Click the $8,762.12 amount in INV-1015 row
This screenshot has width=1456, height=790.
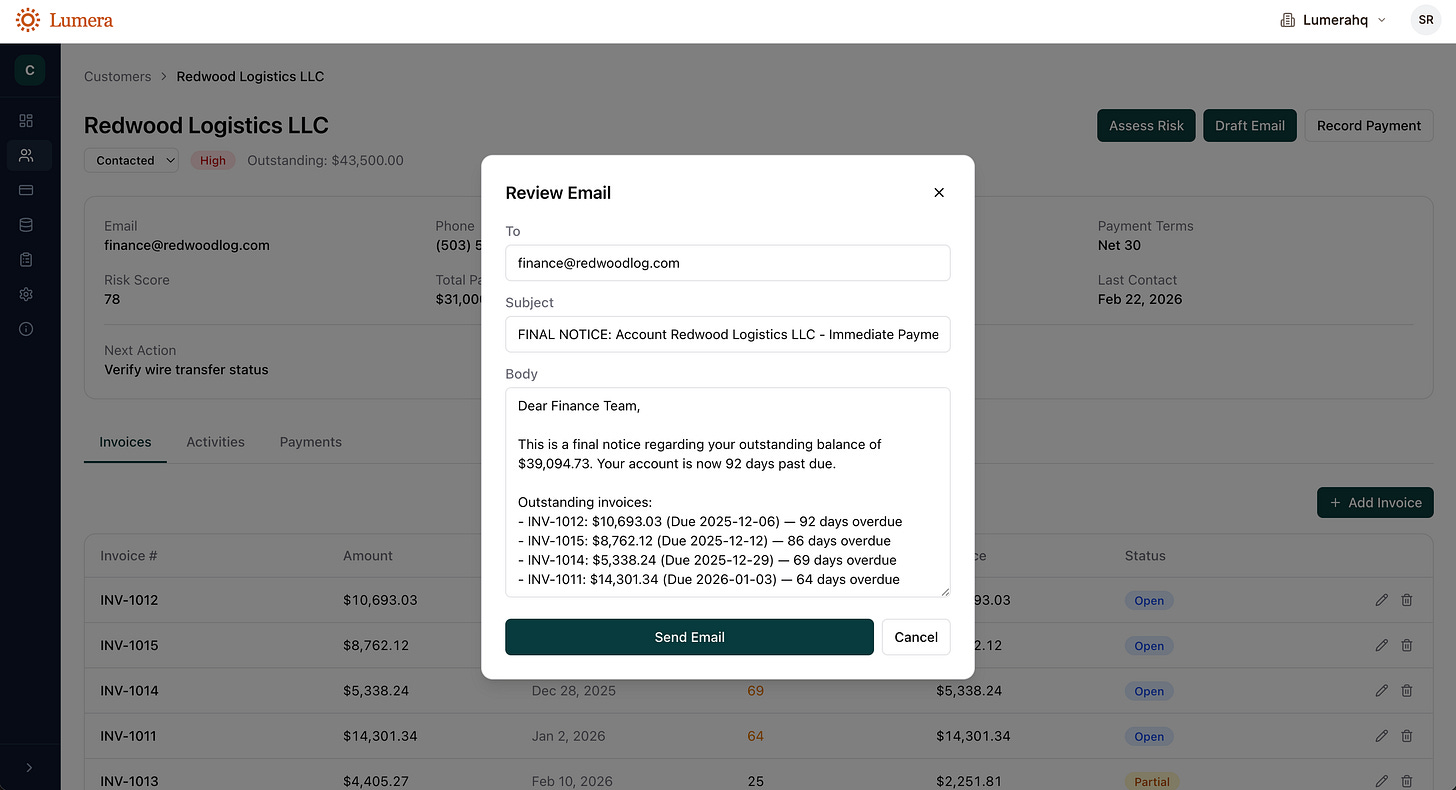tap(376, 645)
